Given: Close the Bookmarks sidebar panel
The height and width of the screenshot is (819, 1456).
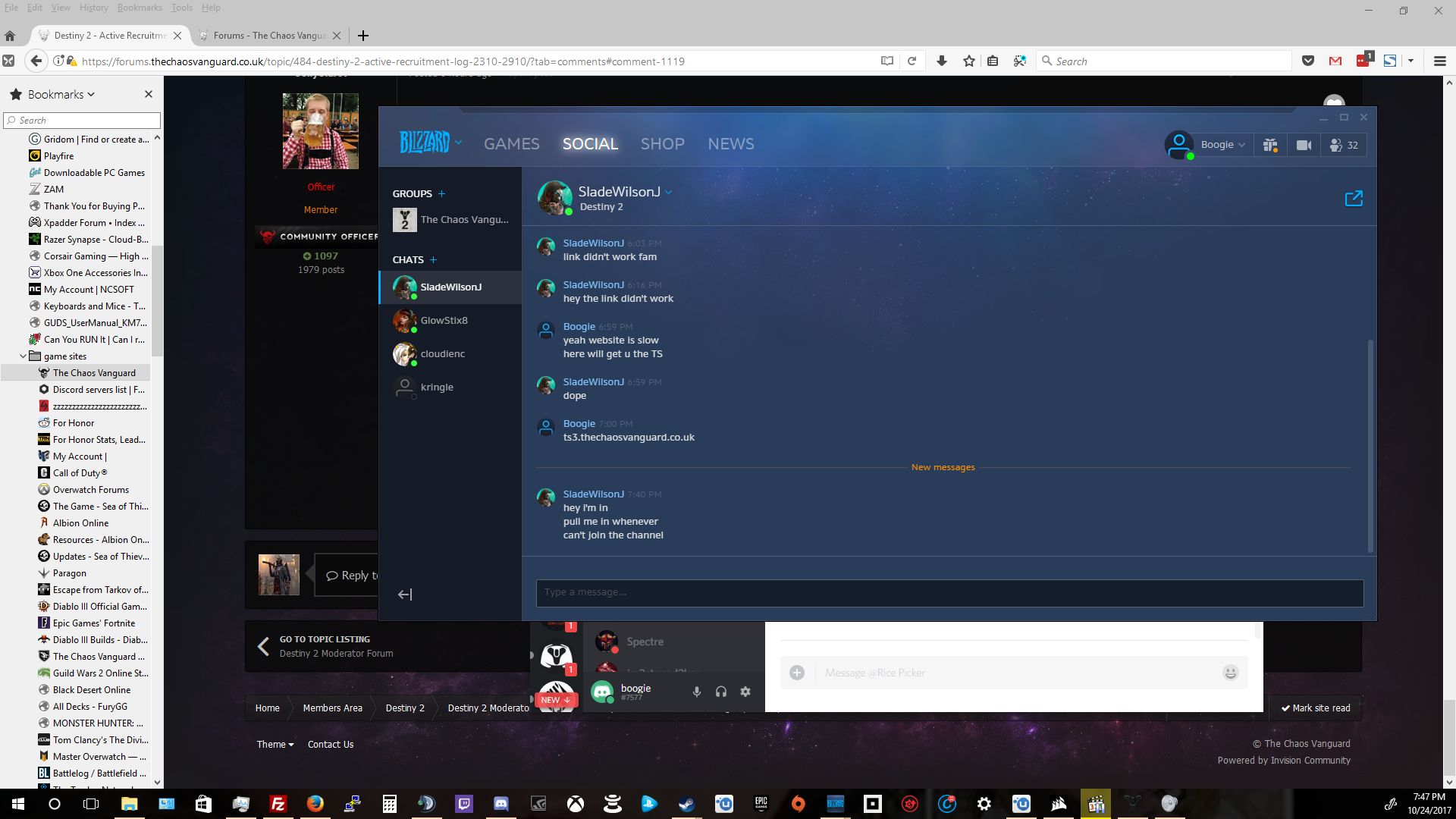Looking at the screenshot, I should 149,94.
